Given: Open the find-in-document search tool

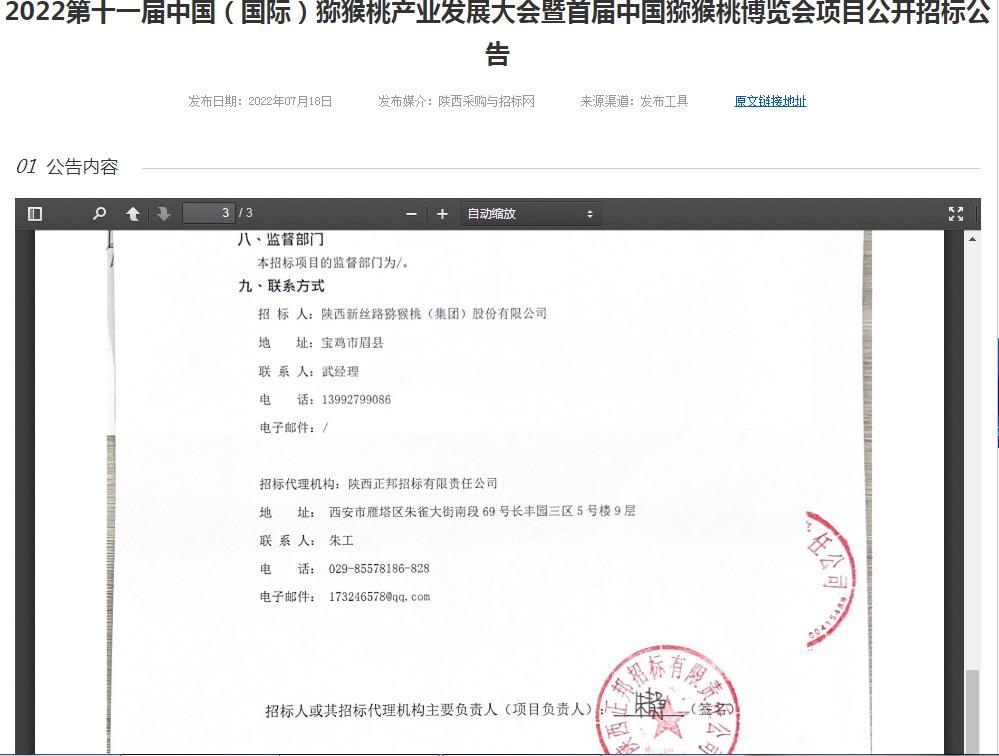Looking at the screenshot, I should point(99,214).
